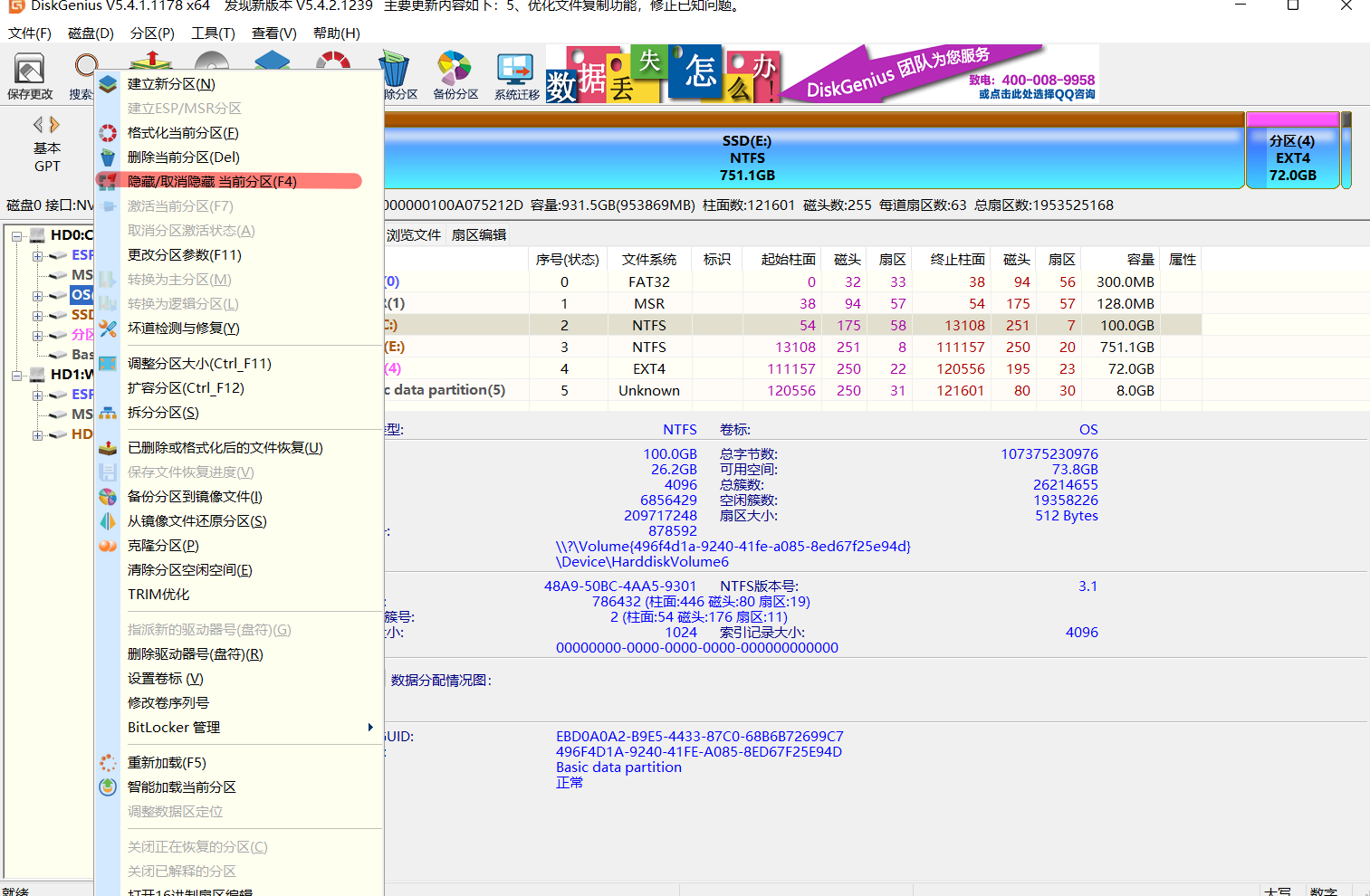Start 已删除或格式化后的文件恢复(U)
1370x896 pixels.
(225, 448)
